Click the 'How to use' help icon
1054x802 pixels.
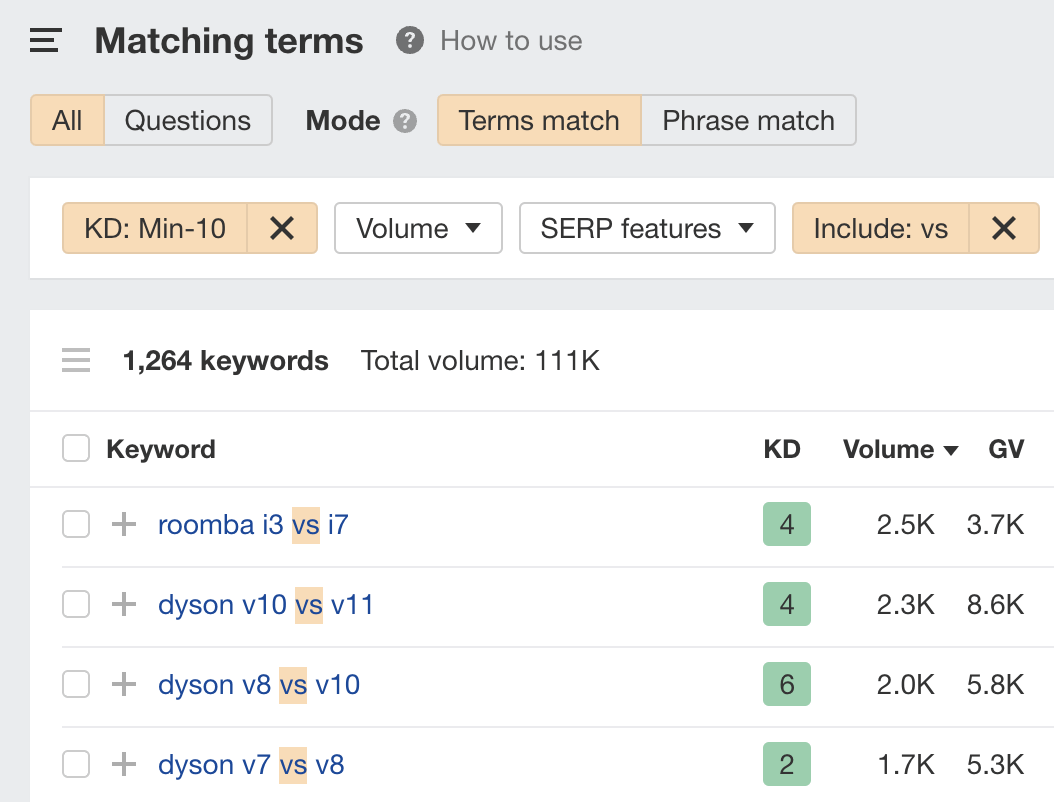[x=409, y=40]
